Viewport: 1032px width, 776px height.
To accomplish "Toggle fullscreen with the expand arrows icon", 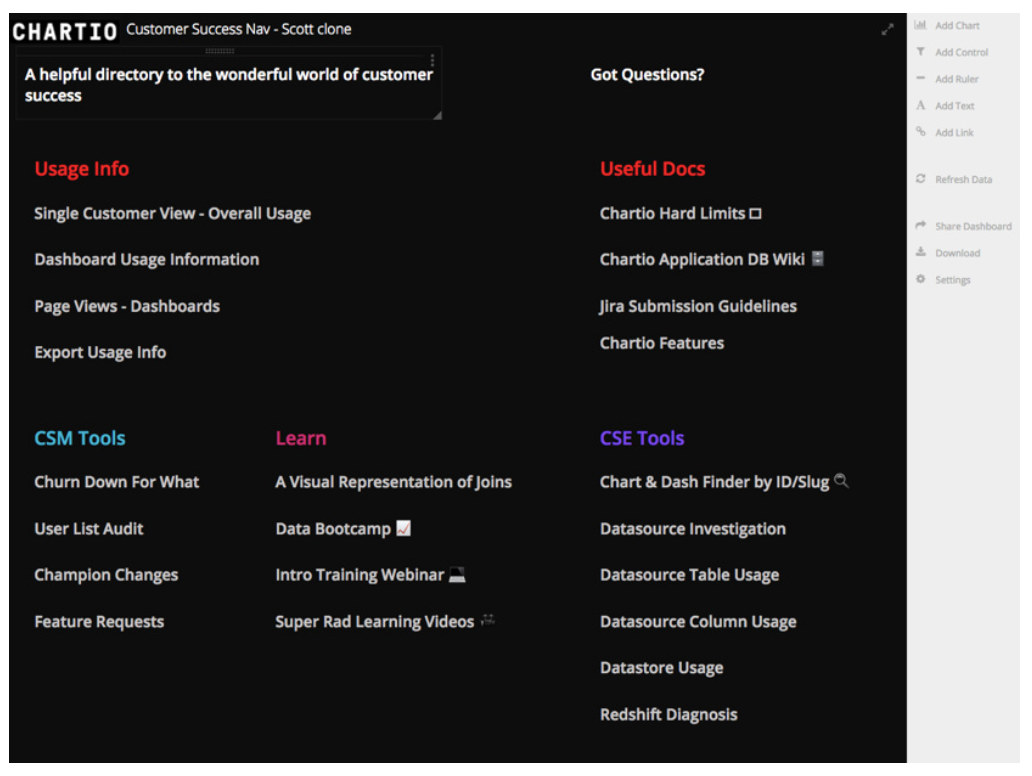I will [887, 30].
